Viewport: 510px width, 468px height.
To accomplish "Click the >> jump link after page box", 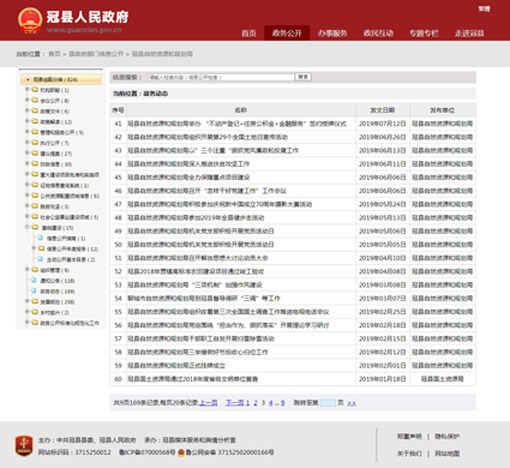I will [x=352, y=403].
